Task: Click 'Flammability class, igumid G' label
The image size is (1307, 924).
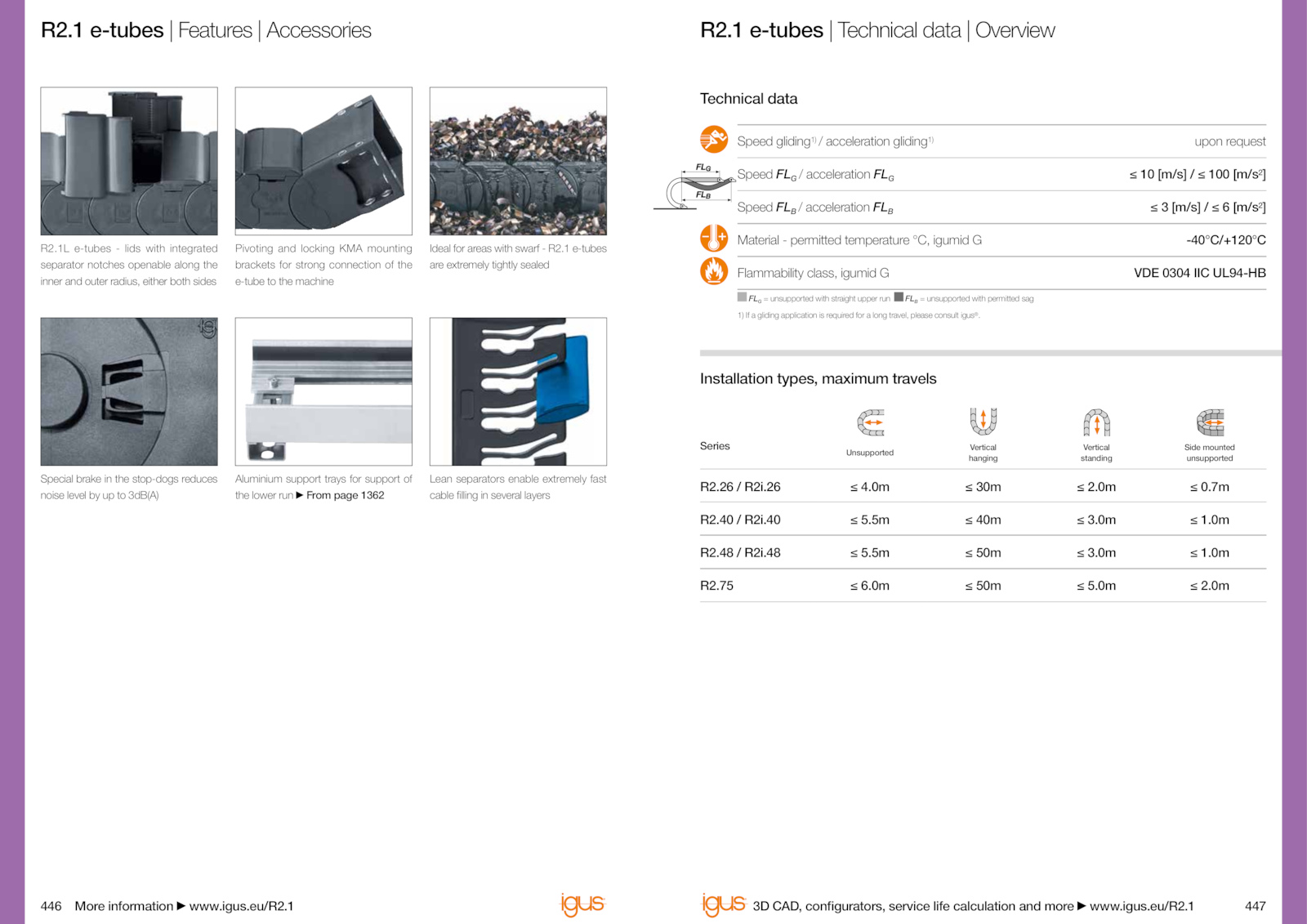Action: 813,273
